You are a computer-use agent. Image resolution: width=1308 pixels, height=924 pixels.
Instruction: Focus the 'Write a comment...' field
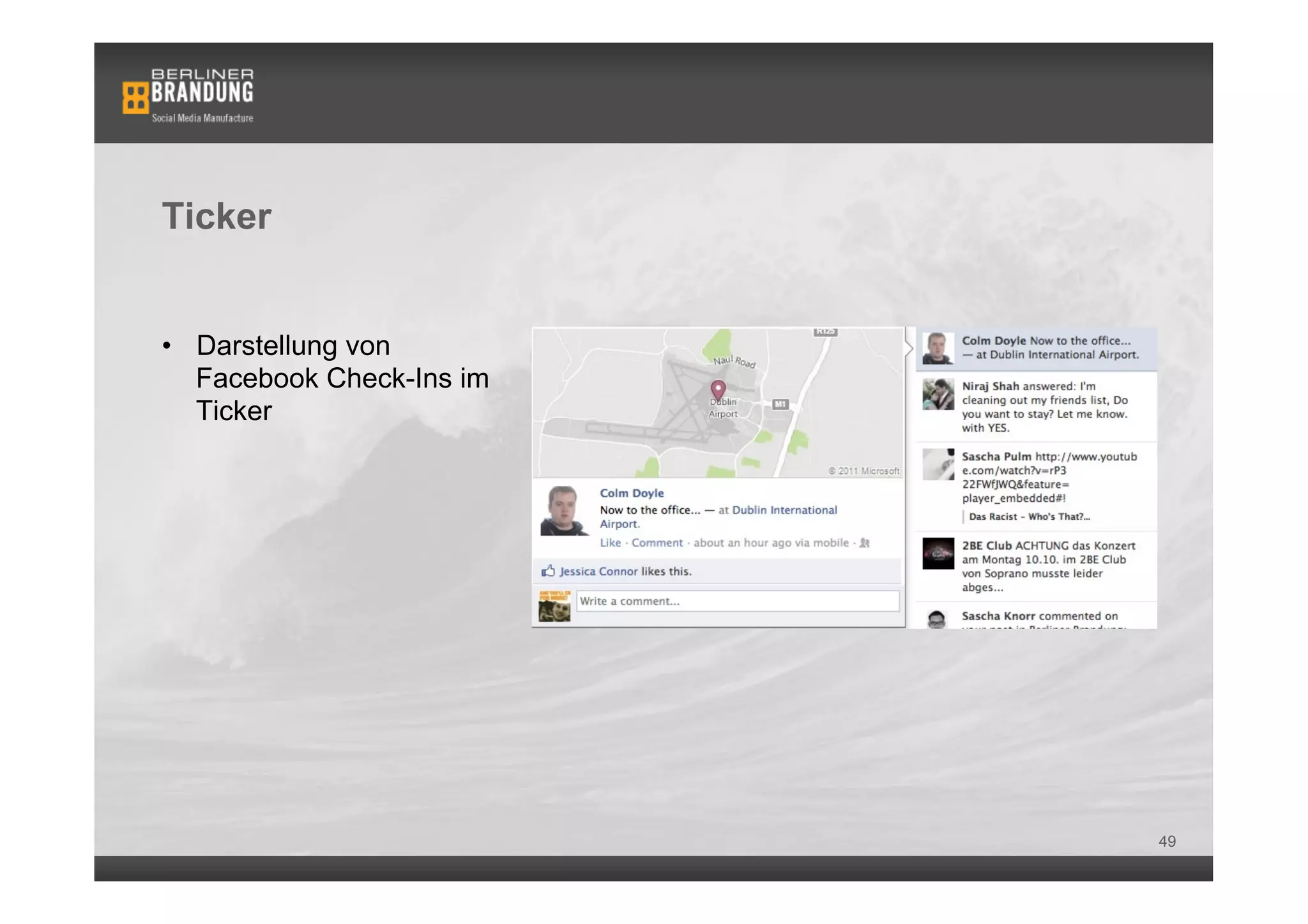(738, 601)
